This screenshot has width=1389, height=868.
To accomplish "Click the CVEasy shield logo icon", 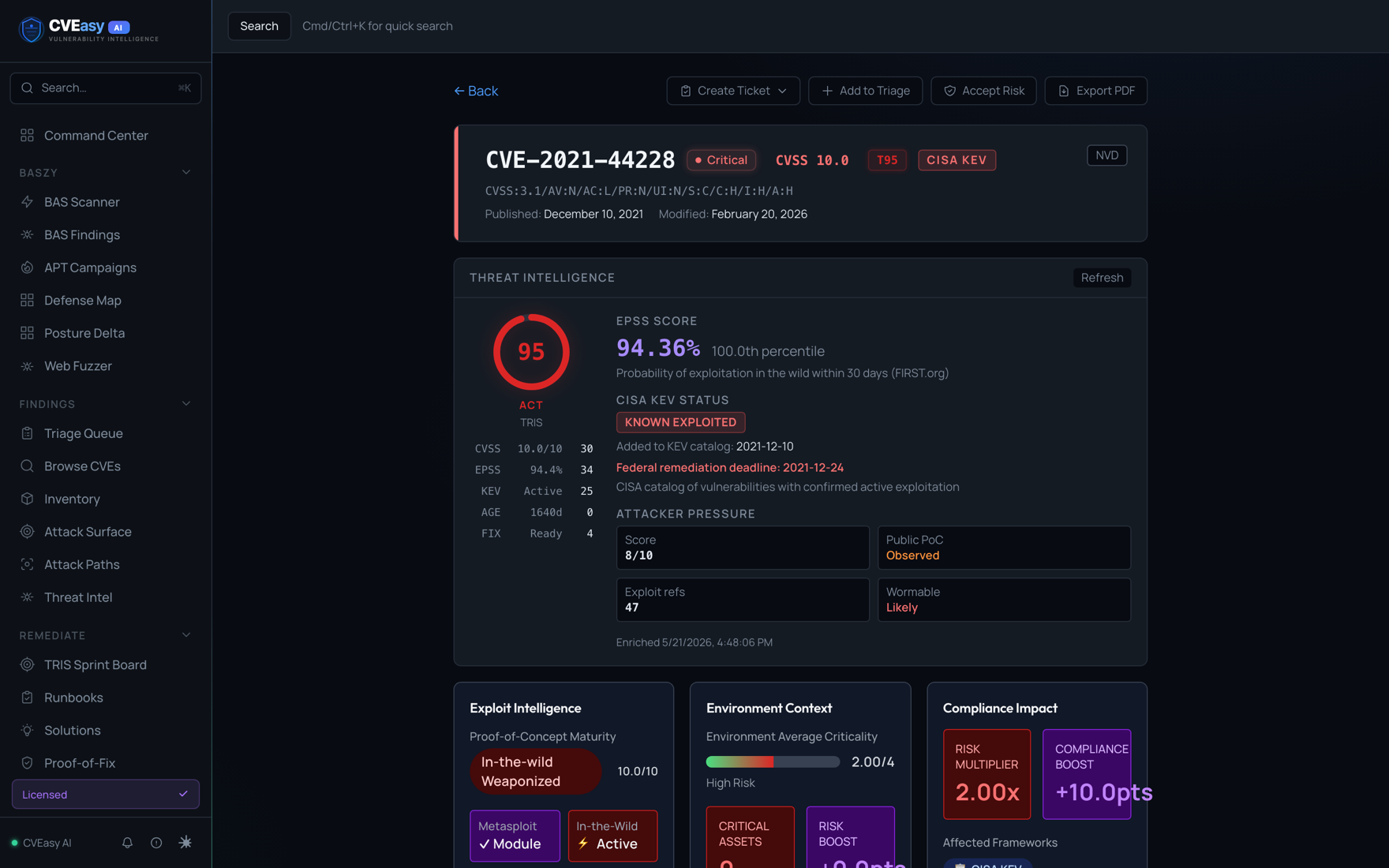I will click(30, 29).
